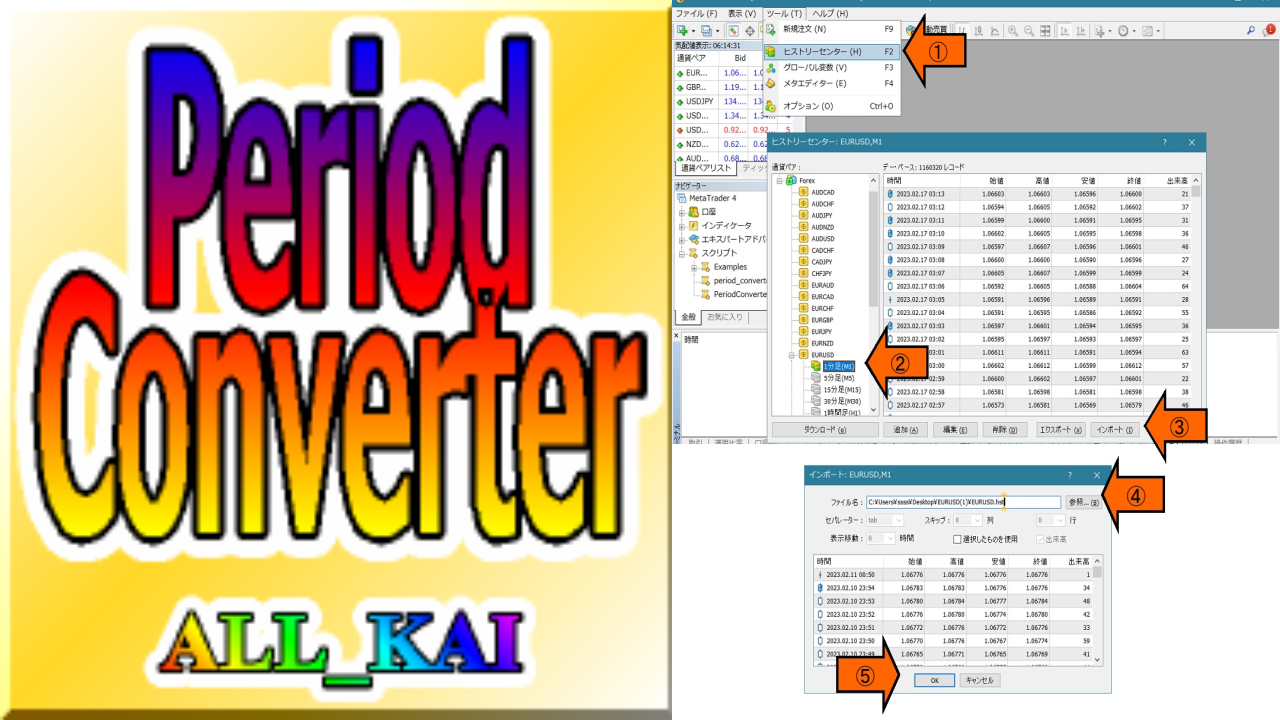This screenshot has width=1280, height=720.
Task: Click the 追加 (A) button
Action: [x=907, y=429]
